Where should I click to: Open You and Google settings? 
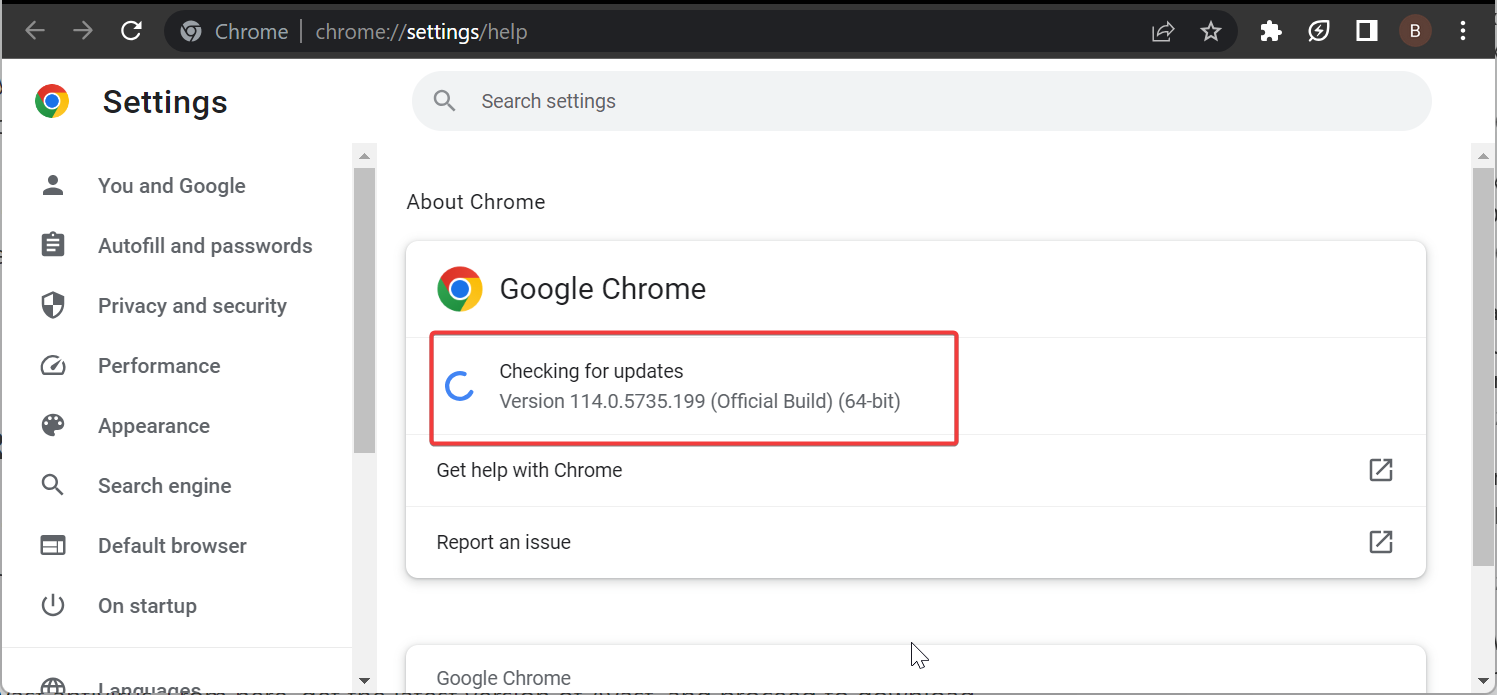tap(171, 186)
